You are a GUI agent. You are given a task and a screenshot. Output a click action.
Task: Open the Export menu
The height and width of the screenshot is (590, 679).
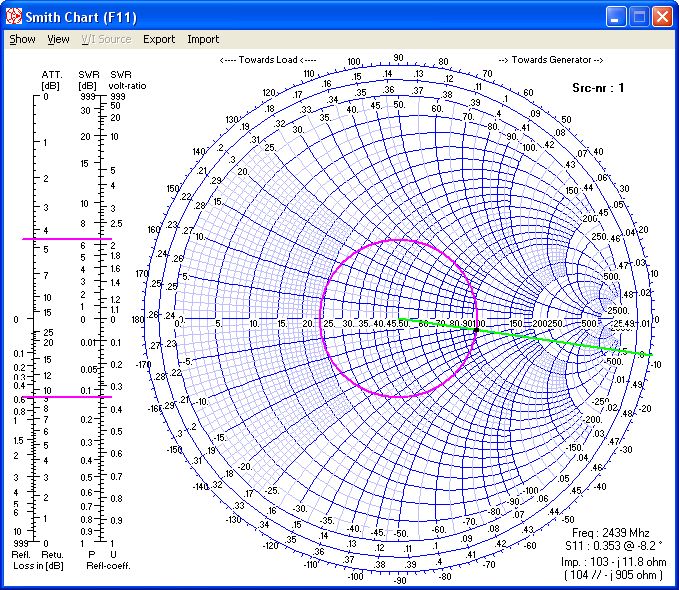[x=158, y=39]
